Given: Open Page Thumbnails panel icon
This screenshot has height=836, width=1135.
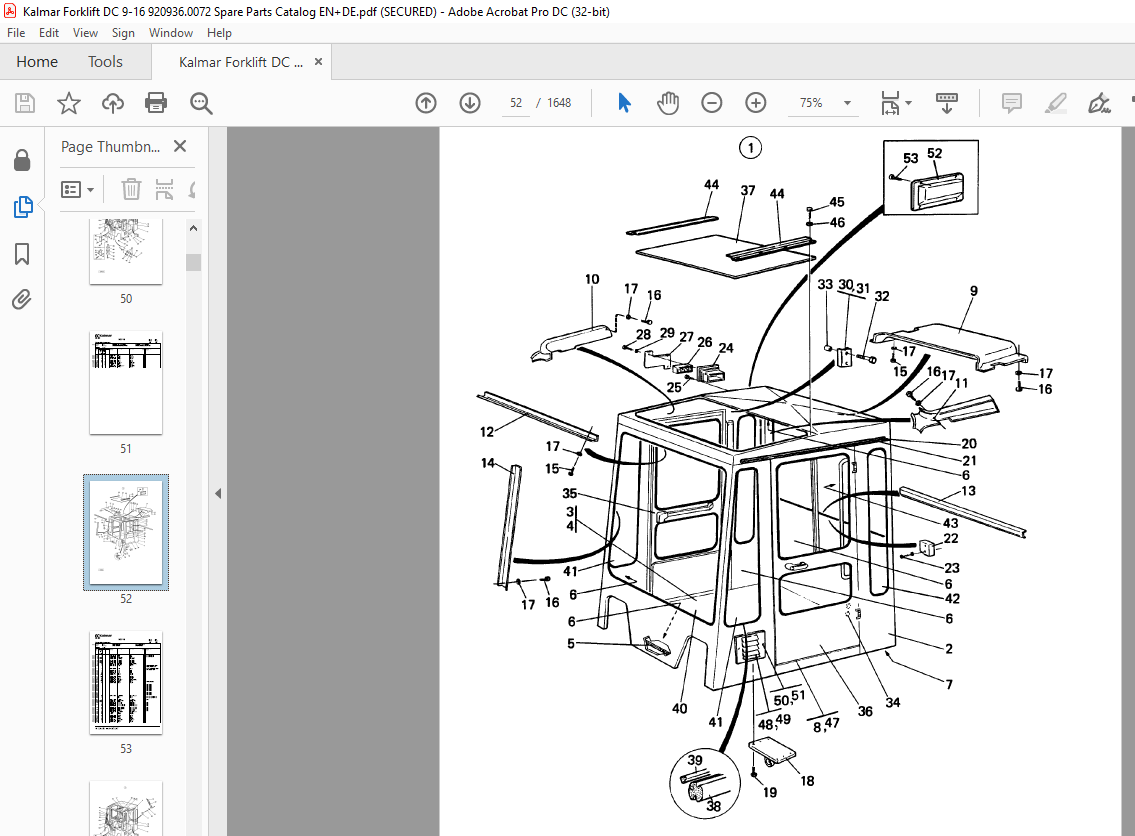Looking at the screenshot, I should pyautogui.click(x=22, y=207).
